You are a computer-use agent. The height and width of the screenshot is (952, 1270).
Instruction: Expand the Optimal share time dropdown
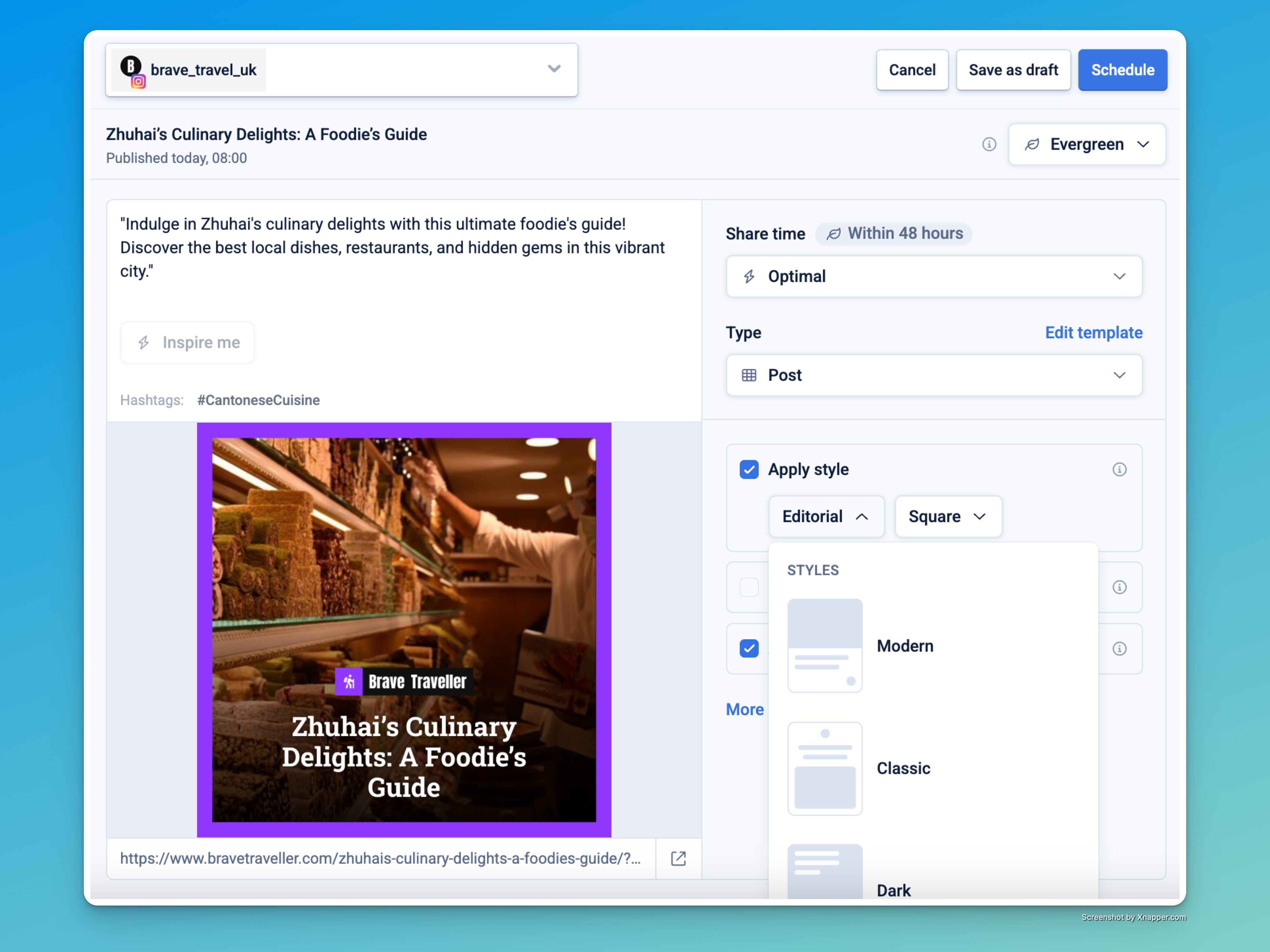click(934, 276)
